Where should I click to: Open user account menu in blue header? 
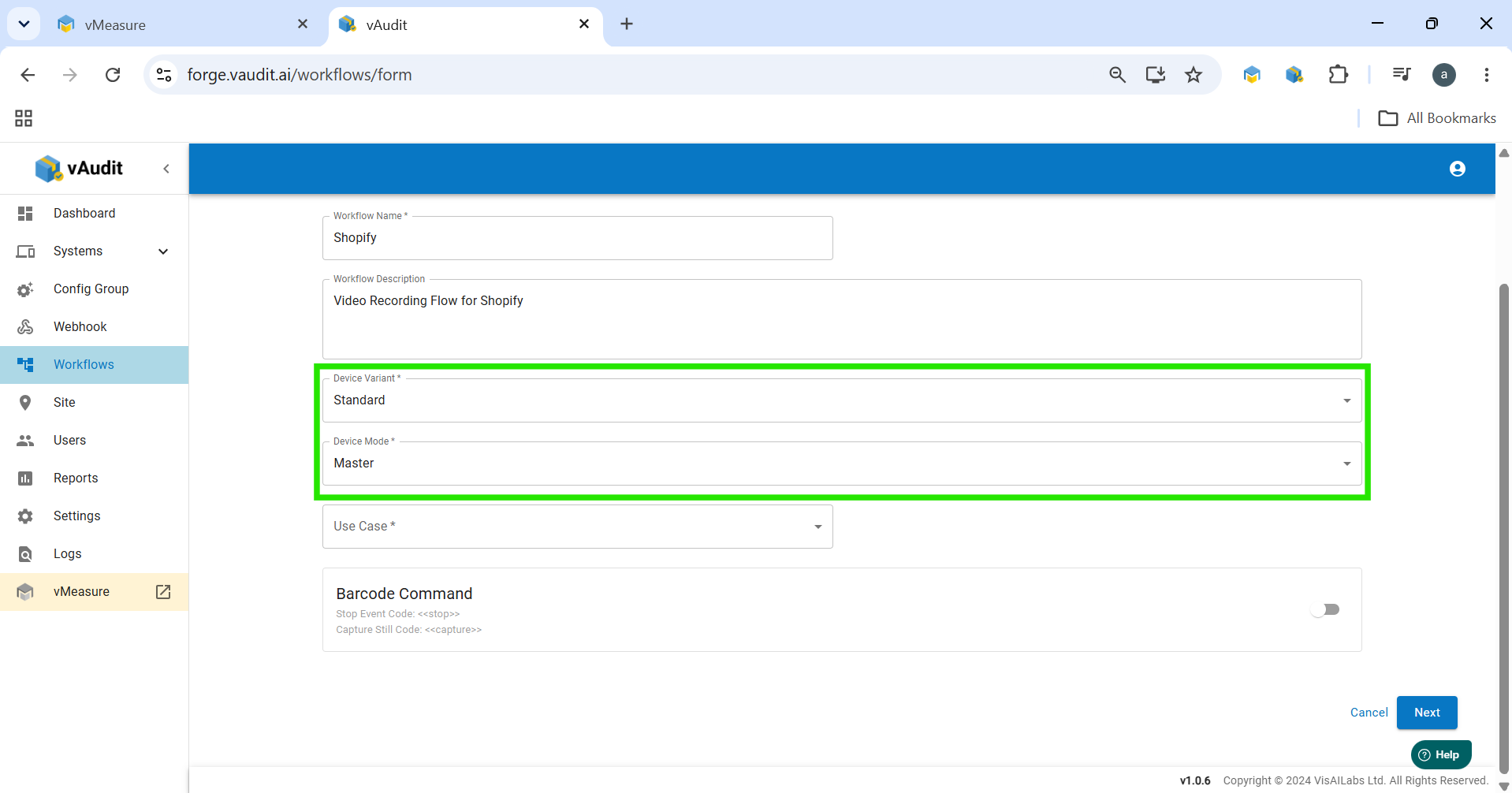pyautogui.click(x=1458, y=169)
